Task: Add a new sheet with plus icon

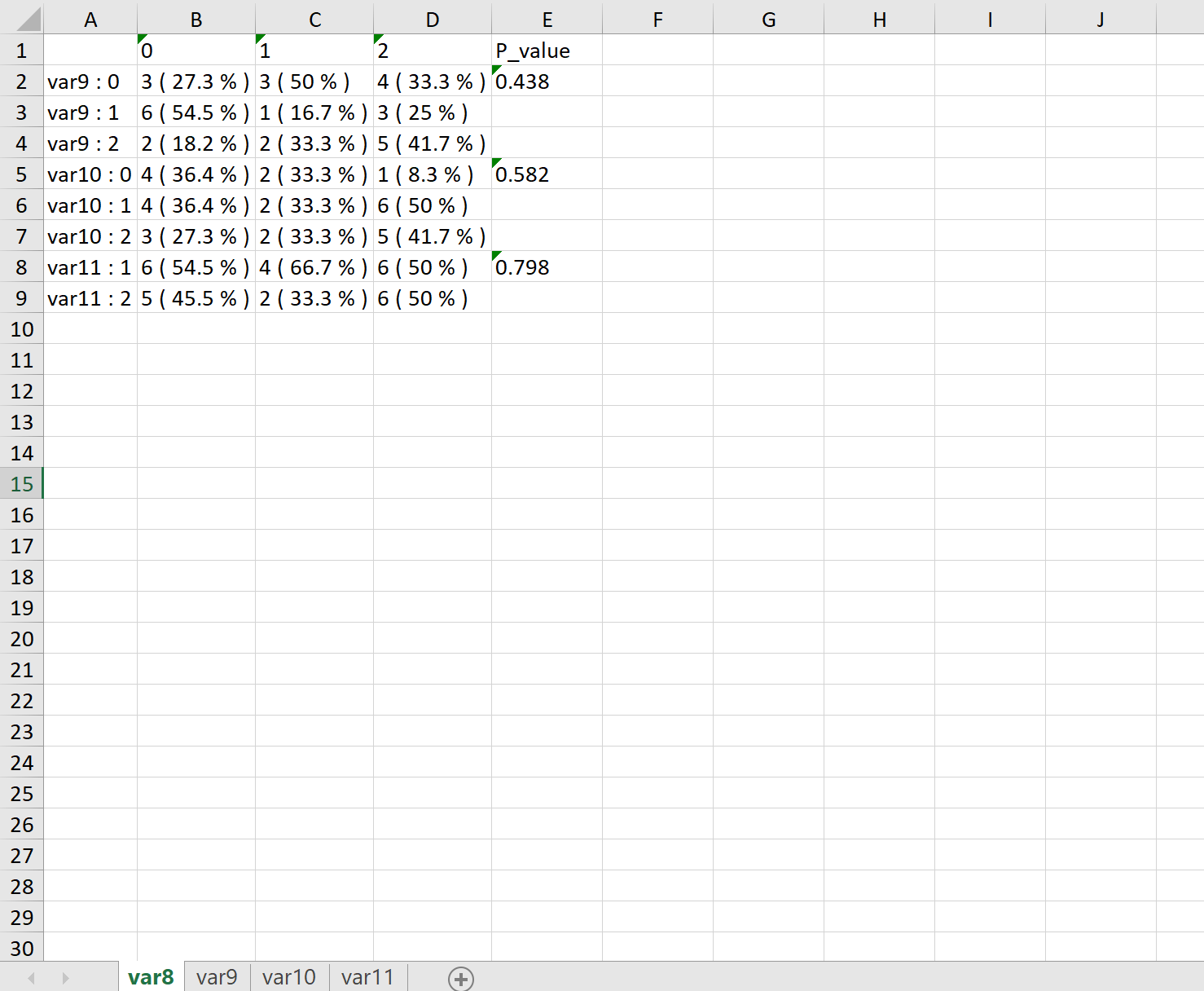Action: click(x=461, y=978)
